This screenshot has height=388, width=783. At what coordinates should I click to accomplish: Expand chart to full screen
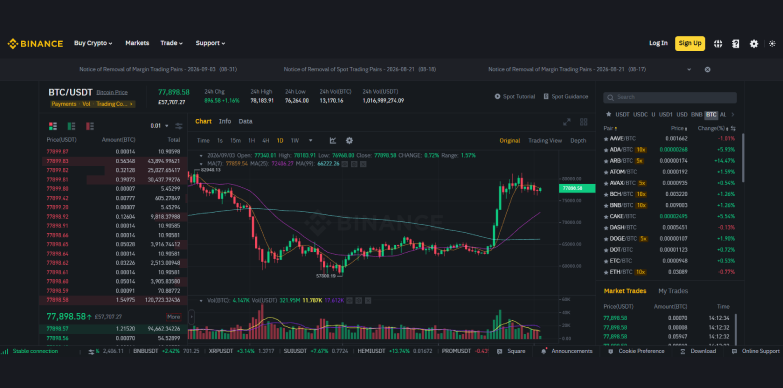(567, 121)
